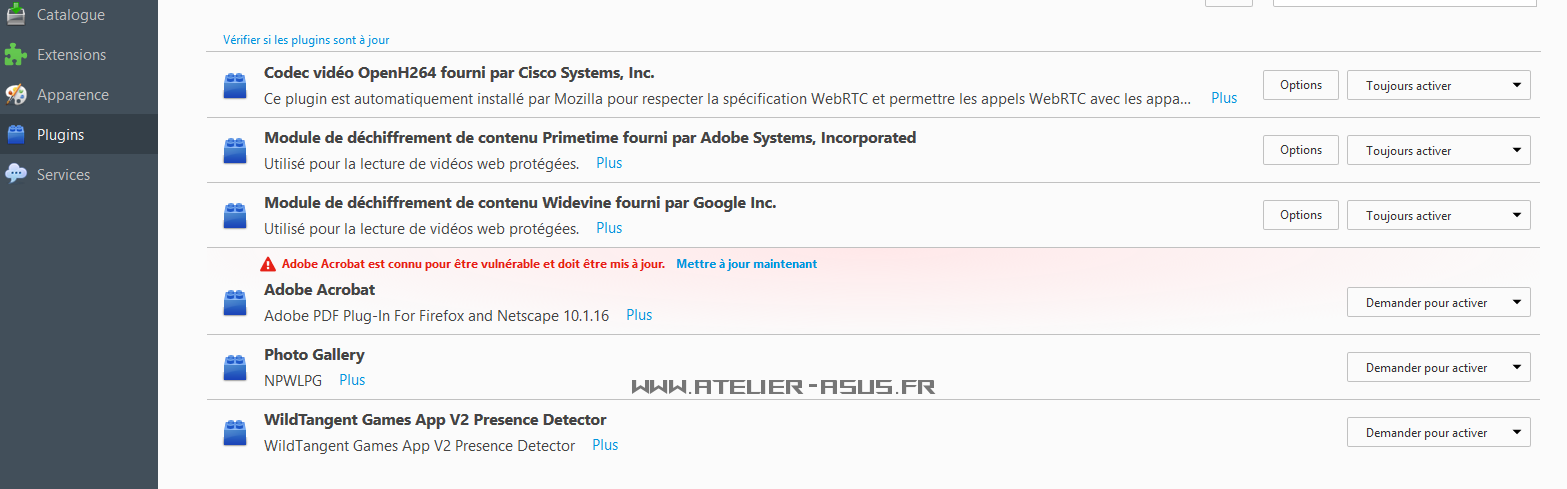Click the WildTangent plugin brick icon

pos(235,433)
